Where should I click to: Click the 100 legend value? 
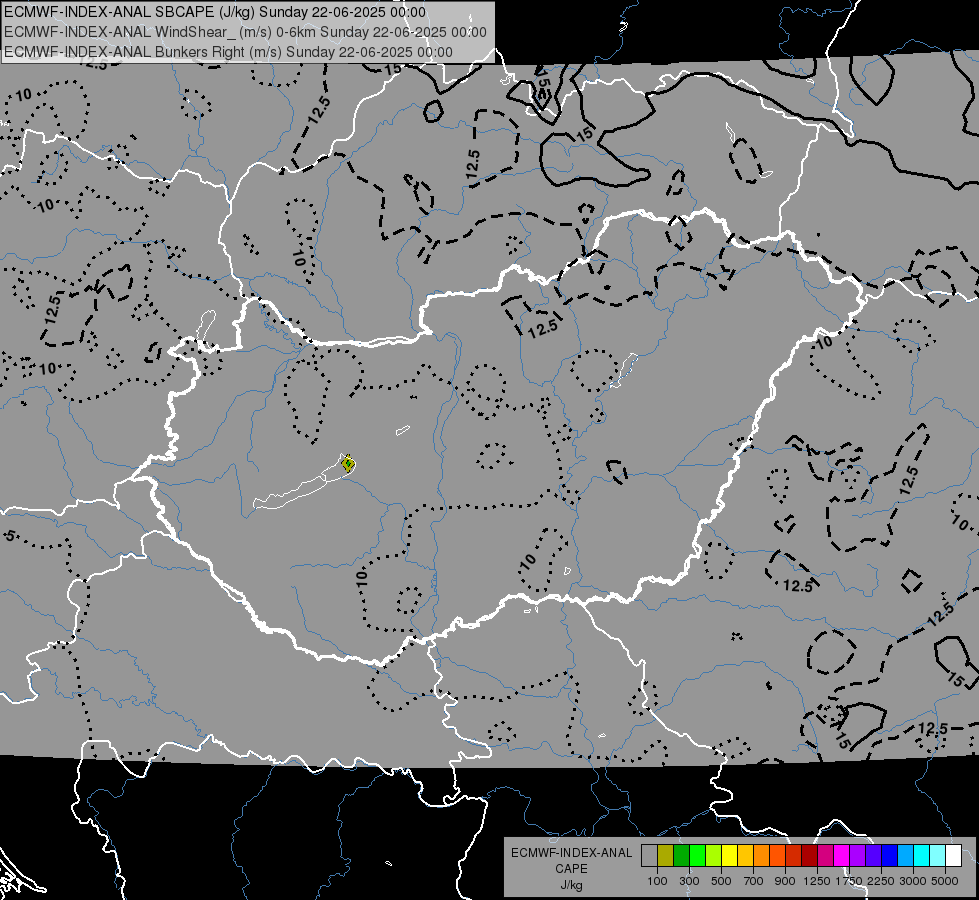pos(657,881)
